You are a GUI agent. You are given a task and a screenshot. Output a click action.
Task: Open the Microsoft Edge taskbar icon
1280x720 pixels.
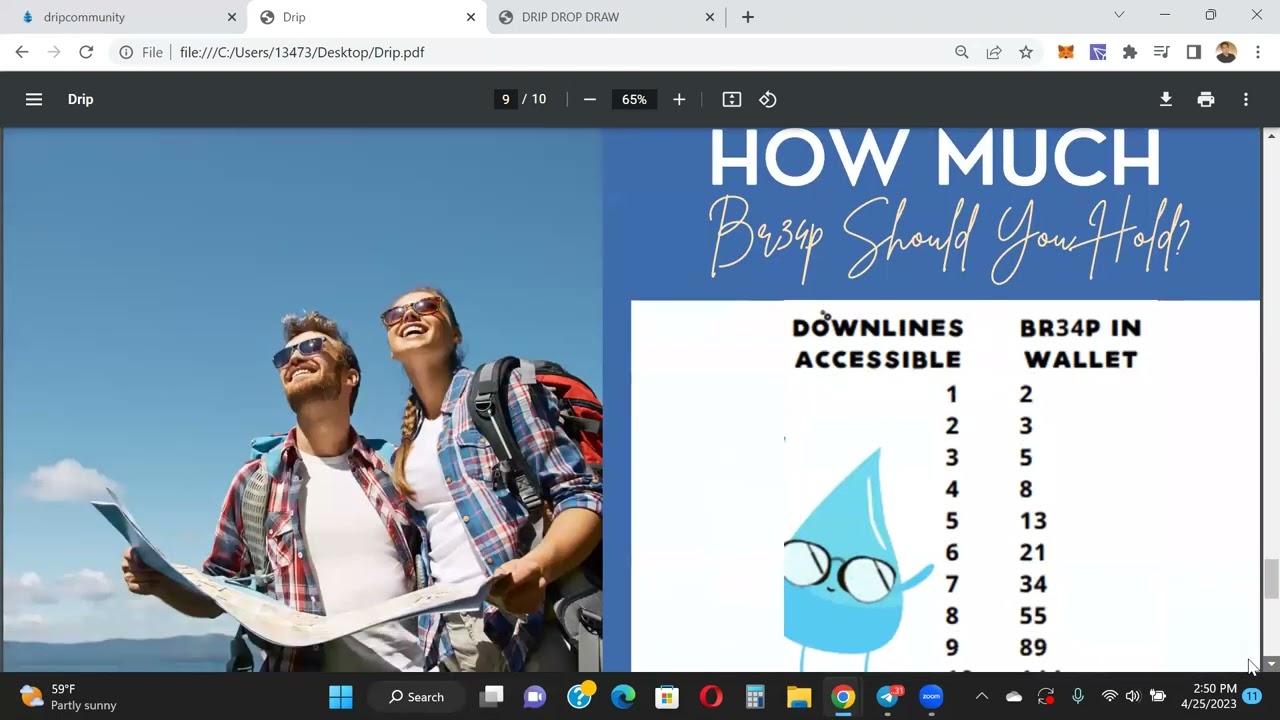pyautogui.click(x=623, y=696)
